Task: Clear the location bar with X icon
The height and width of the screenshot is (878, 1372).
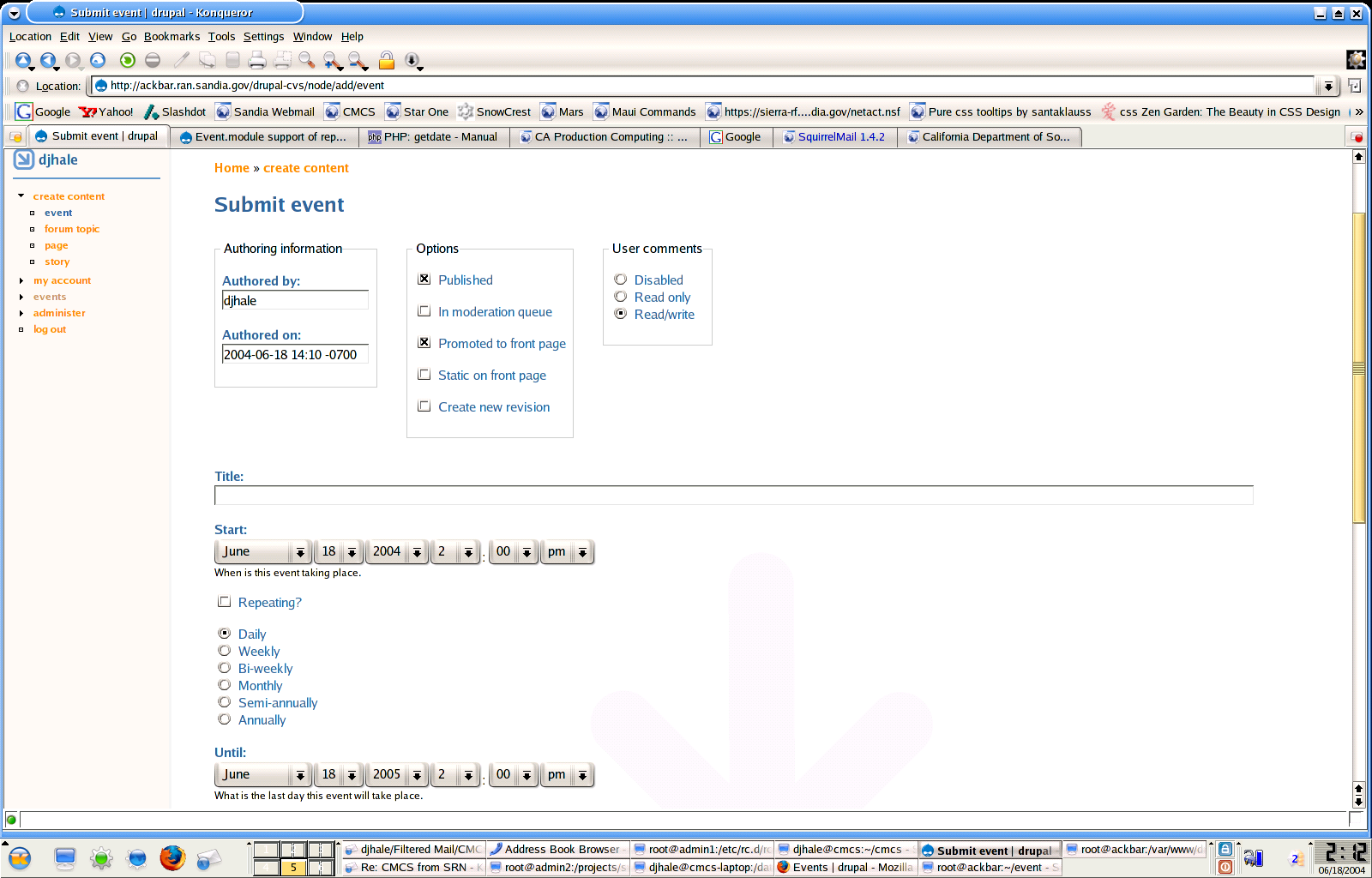Action: pos(23,86)
